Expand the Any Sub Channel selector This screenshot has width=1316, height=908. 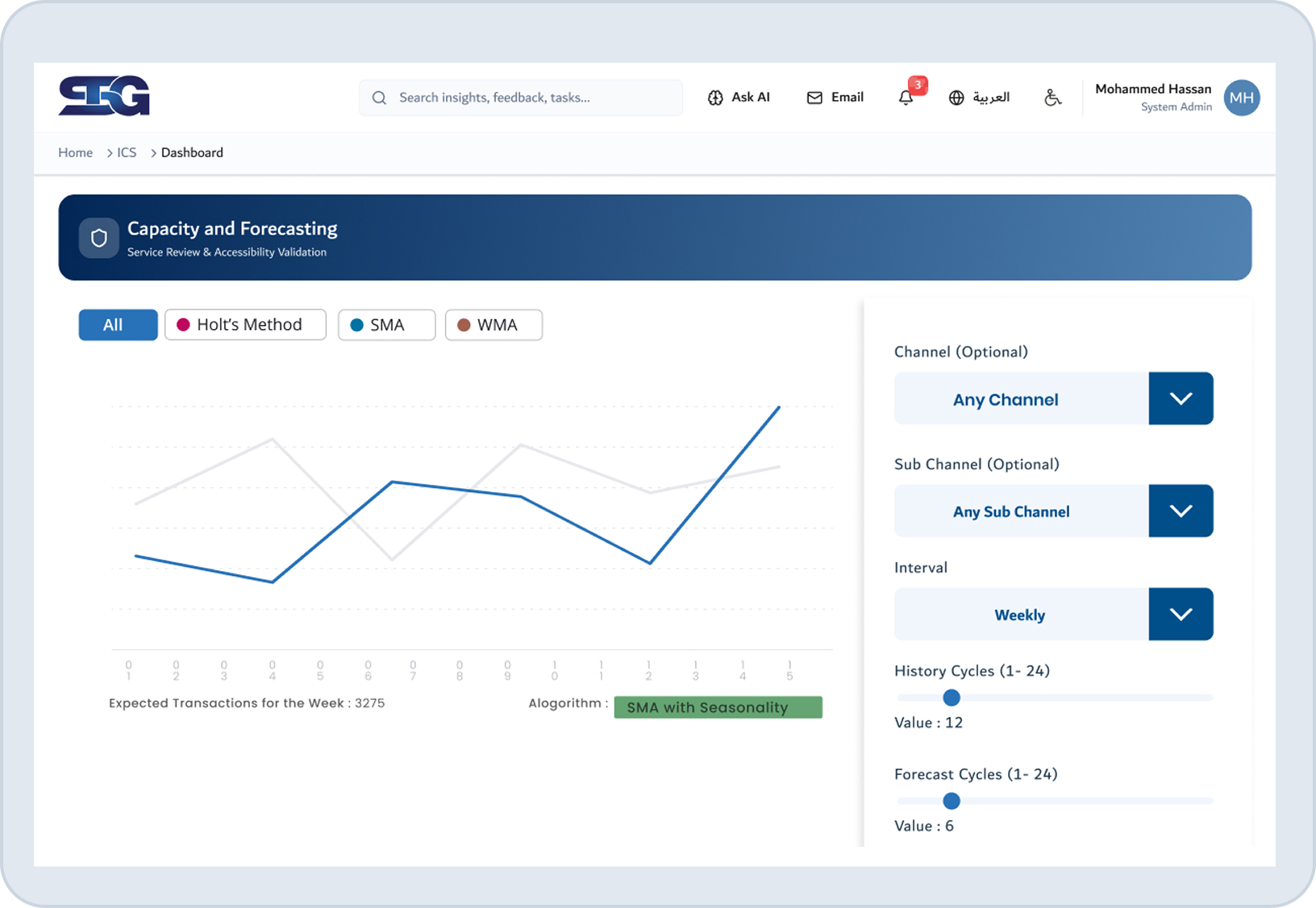(x=1180, y=510)
